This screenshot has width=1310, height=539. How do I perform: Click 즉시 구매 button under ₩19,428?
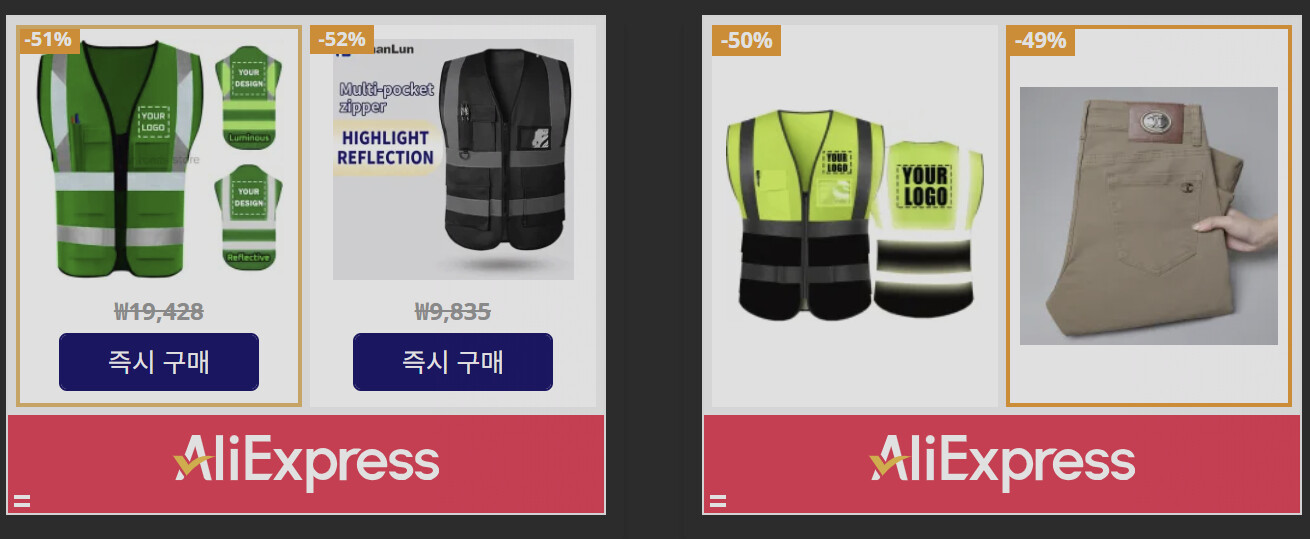point(159,362)
